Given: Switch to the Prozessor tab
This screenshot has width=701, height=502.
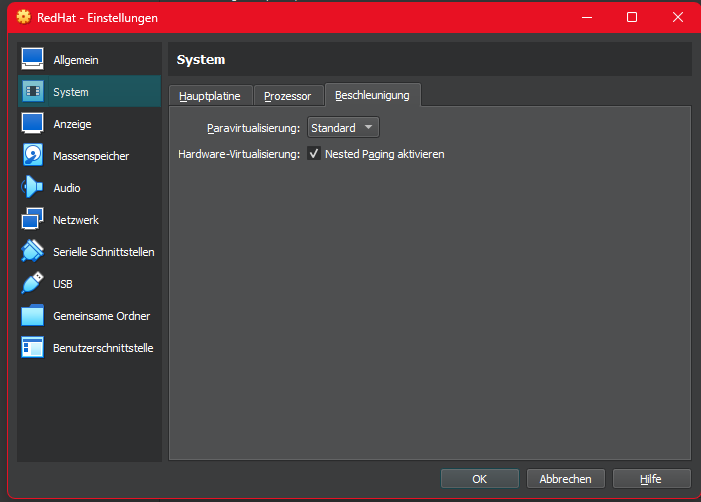Looking at the screenshot, I should 287,96.
